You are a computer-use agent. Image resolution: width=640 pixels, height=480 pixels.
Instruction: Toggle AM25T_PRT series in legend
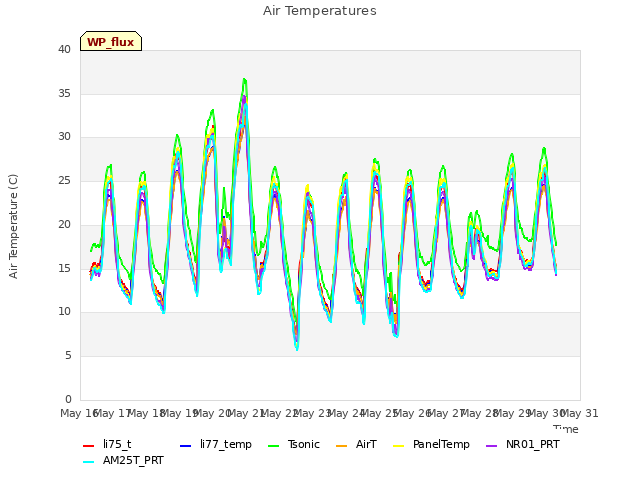pyautogui.click(x=123, y=460)
